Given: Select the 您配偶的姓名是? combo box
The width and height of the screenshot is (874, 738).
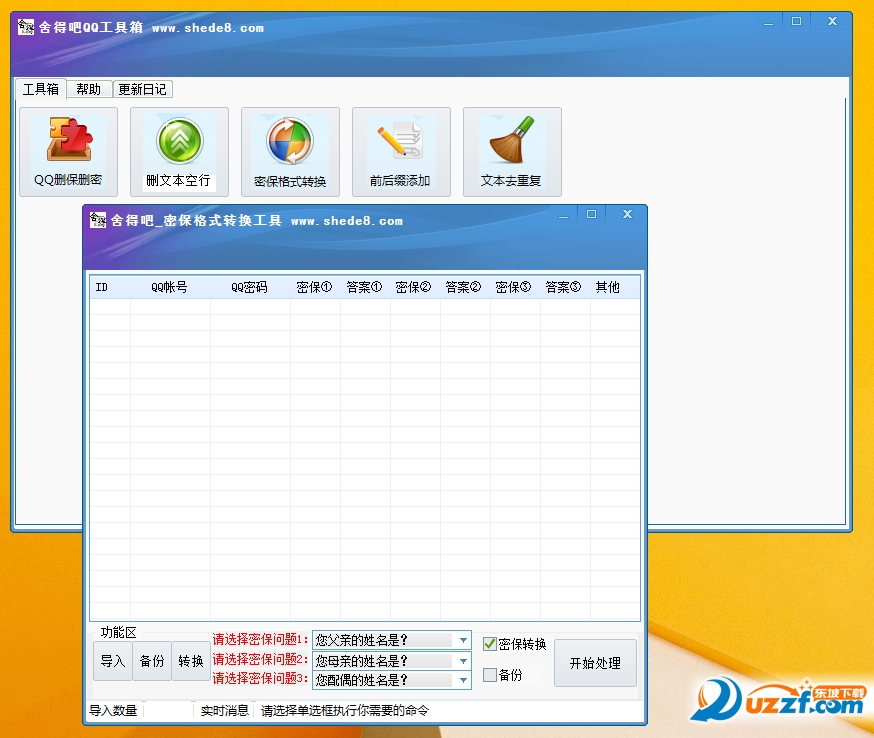Looking at the screenshot, I should 392,680.
